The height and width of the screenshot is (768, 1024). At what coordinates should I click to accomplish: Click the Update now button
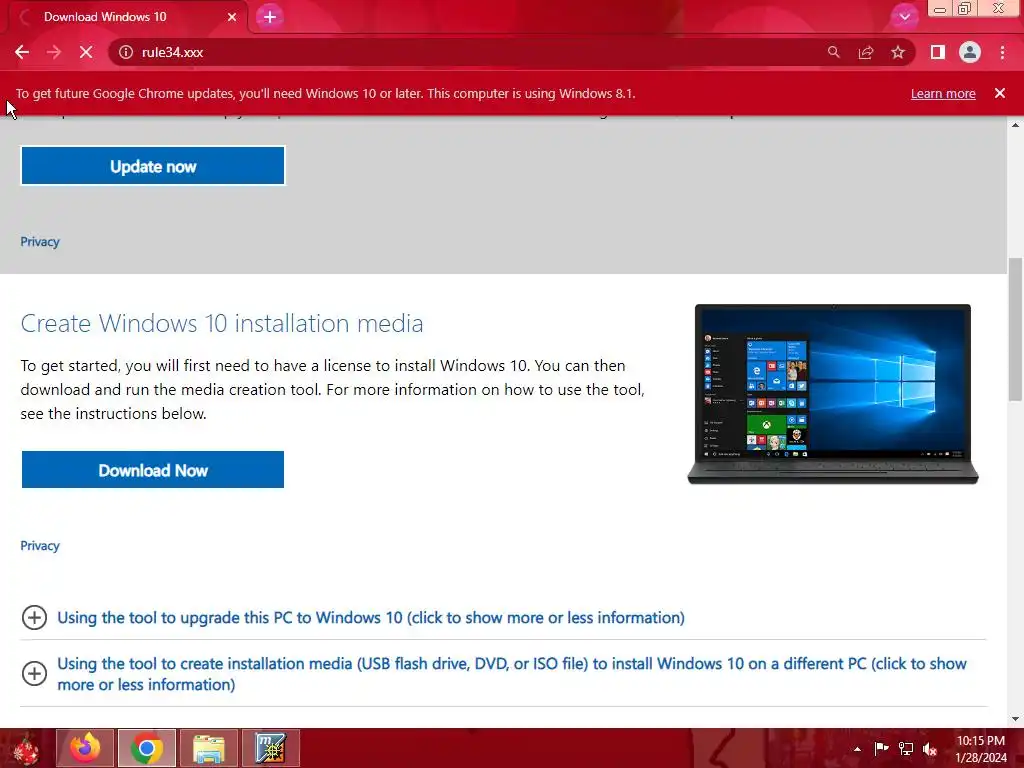tap(153, 166)
